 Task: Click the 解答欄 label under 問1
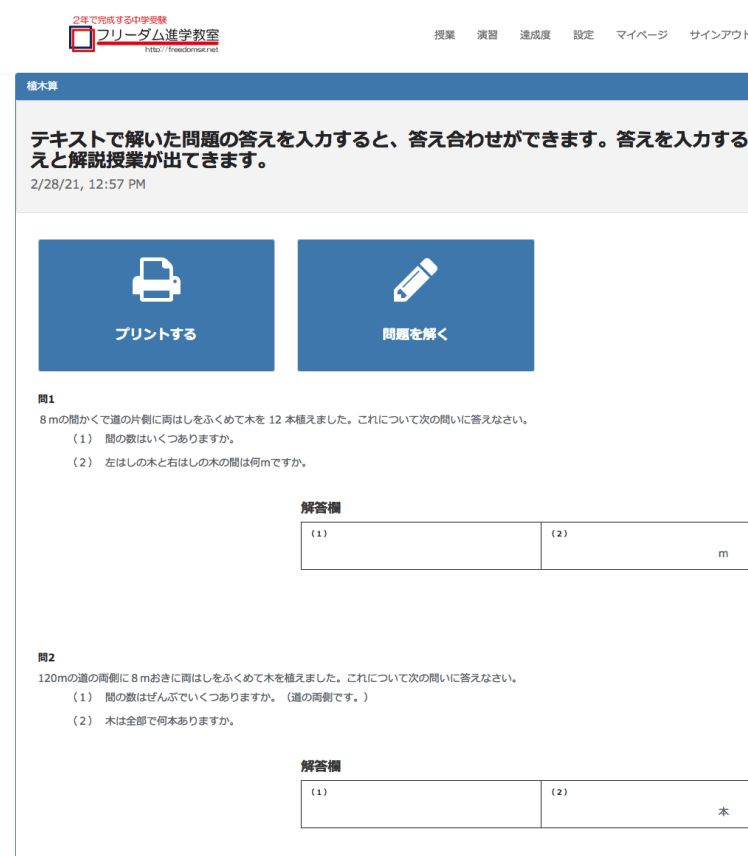[x=320, y=508]
